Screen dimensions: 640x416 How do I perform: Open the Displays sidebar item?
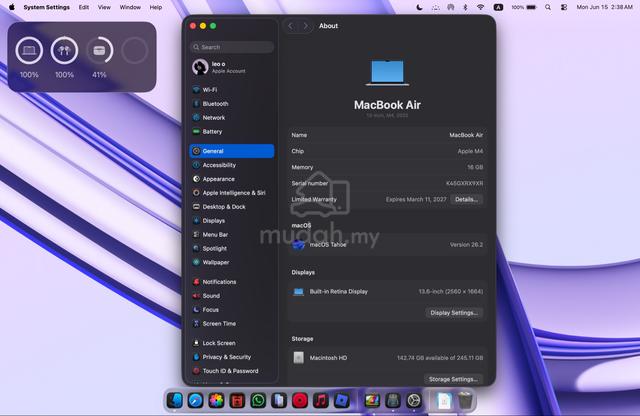click(x=231, y=220)
